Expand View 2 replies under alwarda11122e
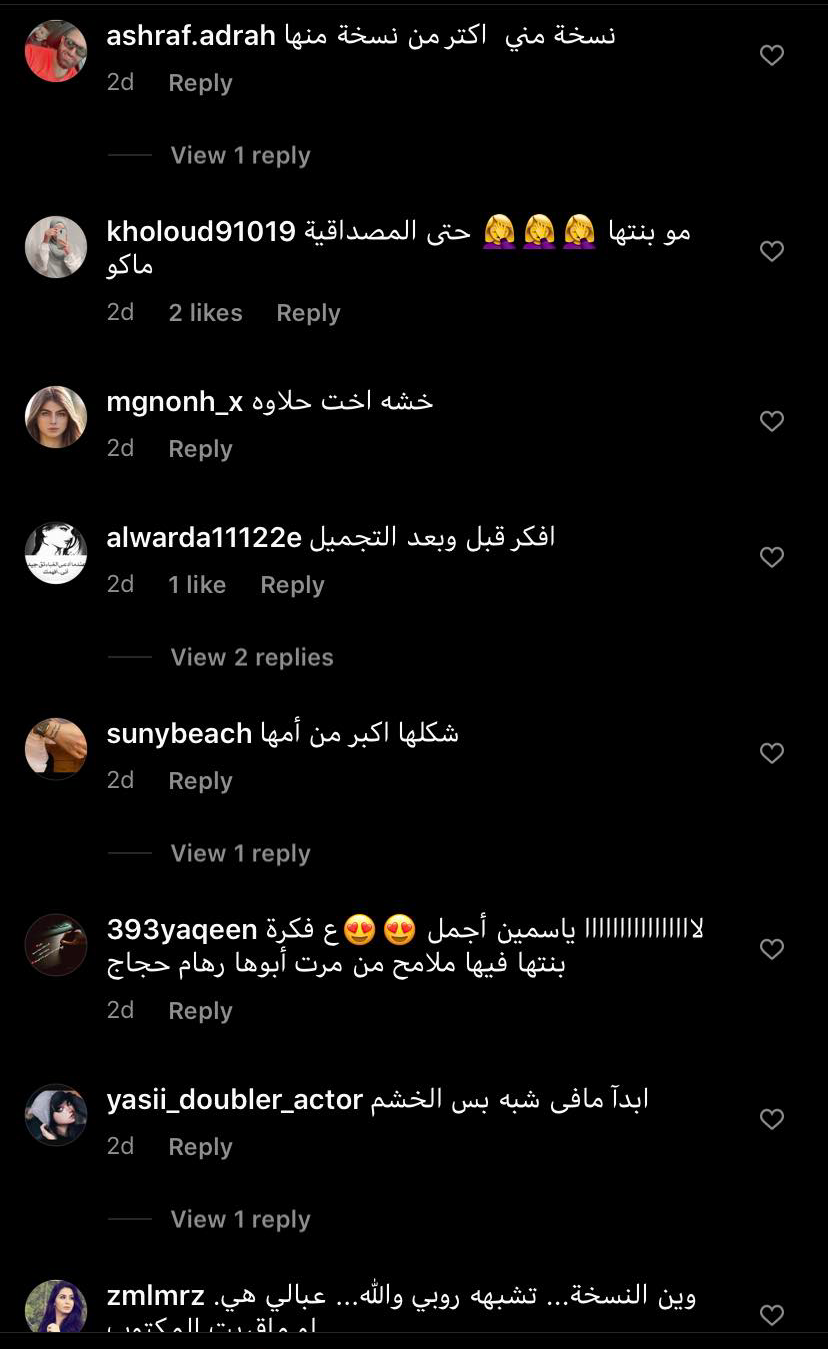This screenshot has width=828, height=1349. tap(252, 657)
